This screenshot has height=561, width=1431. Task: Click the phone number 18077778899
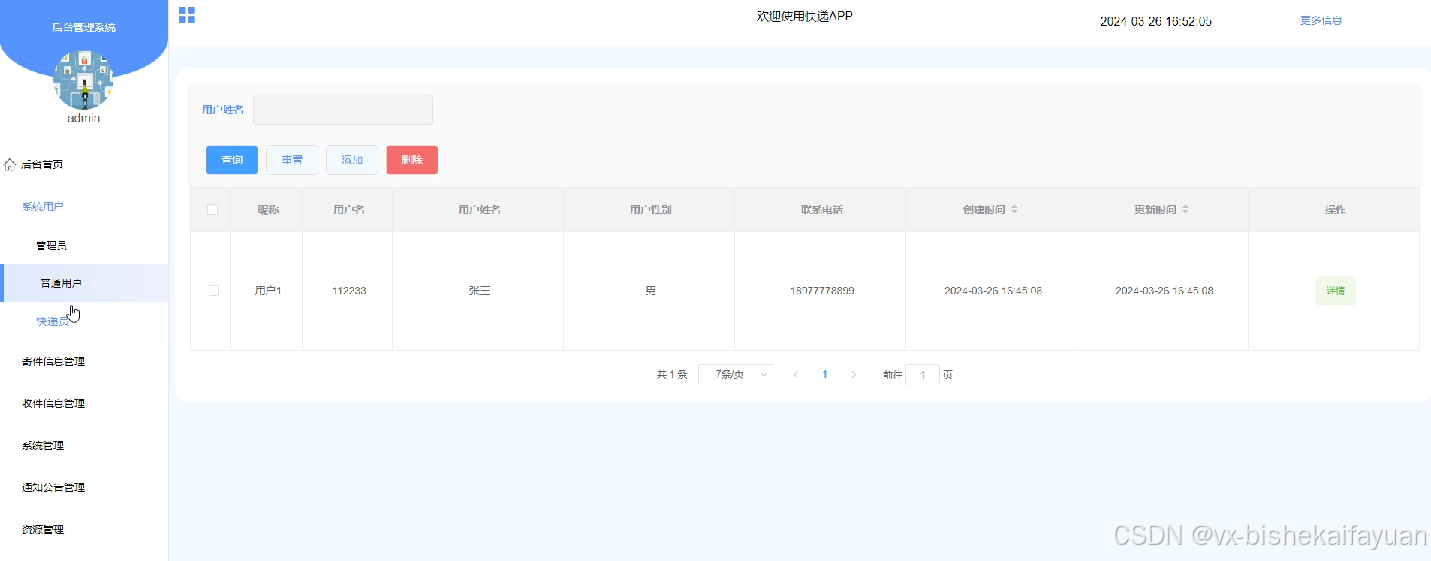(x=822, y=291)
